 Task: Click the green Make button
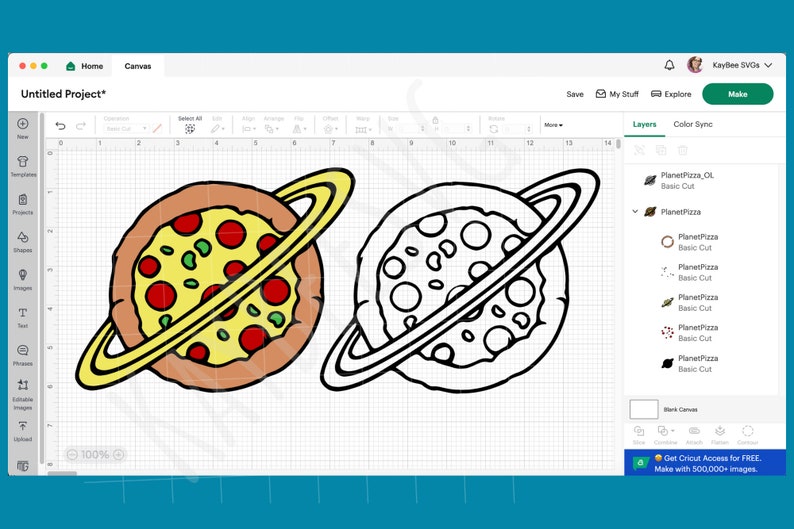pyautogui.click(x=737, y=94)
